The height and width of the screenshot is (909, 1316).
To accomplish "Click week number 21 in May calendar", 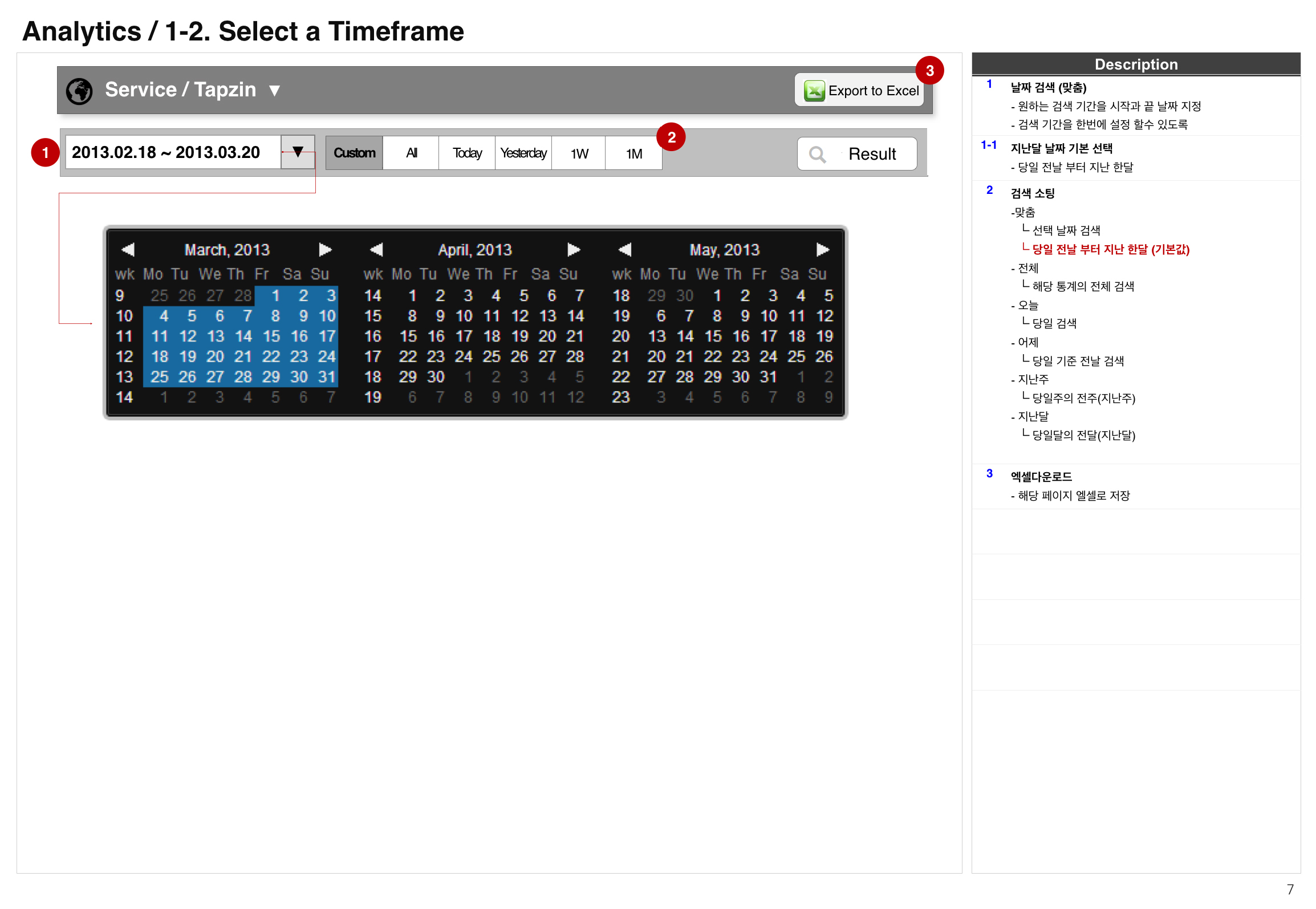I will [620, 356].
